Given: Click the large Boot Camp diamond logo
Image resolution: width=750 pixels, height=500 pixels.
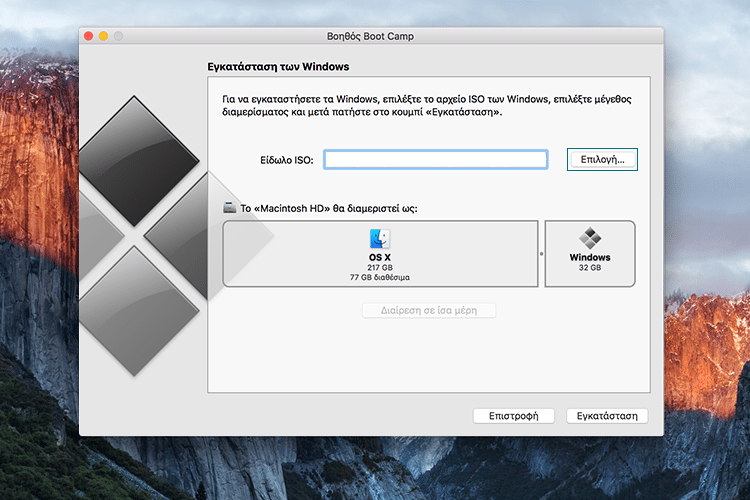Looking at the screenshot, I should [140, 235].
